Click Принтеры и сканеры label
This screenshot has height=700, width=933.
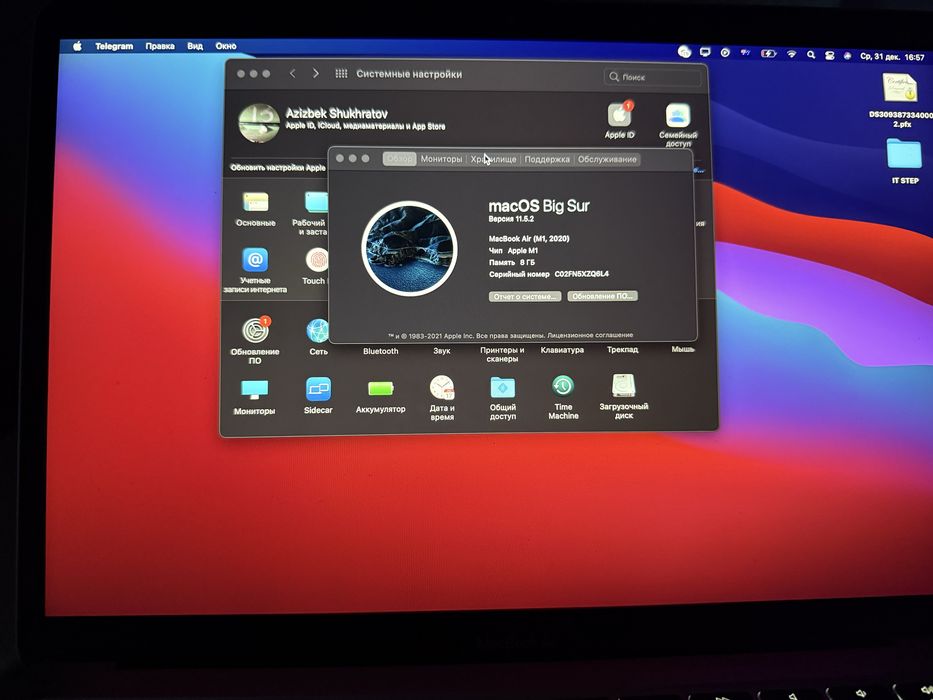tap(502, 354)
